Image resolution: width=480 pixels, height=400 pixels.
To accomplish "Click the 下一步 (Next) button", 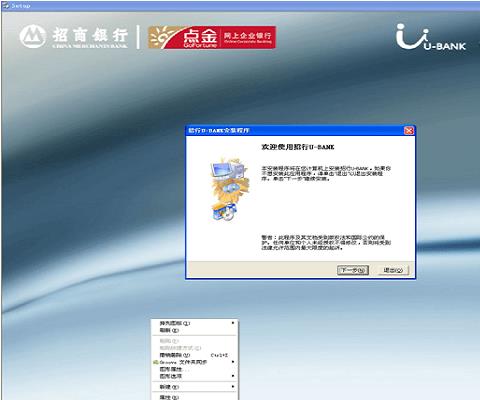I will tap(353, 270).
